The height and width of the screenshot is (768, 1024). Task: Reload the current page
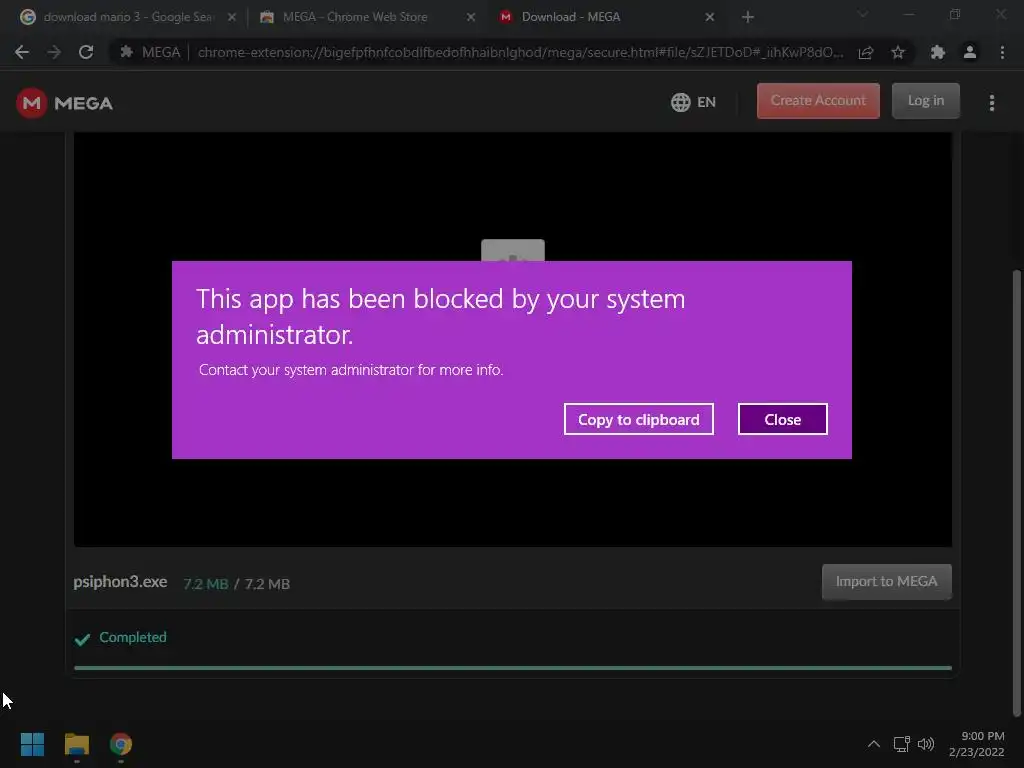(86, 52)
